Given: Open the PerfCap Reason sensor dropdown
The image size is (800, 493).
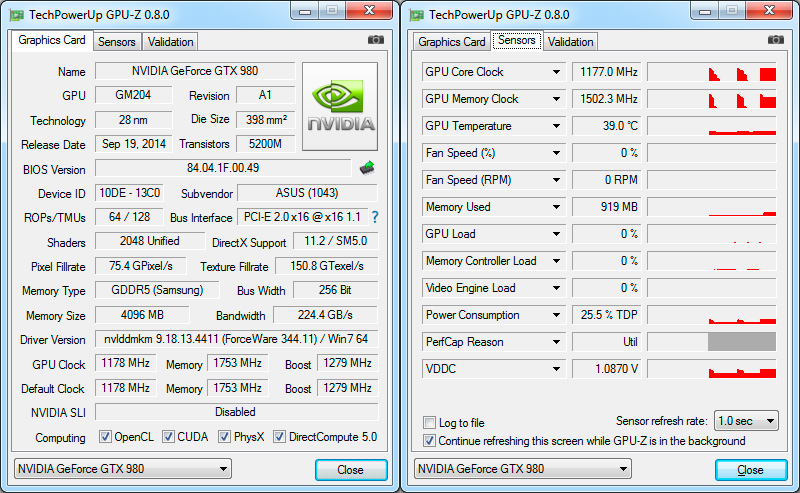Looking at the screenshot, I should pos(556,342).
